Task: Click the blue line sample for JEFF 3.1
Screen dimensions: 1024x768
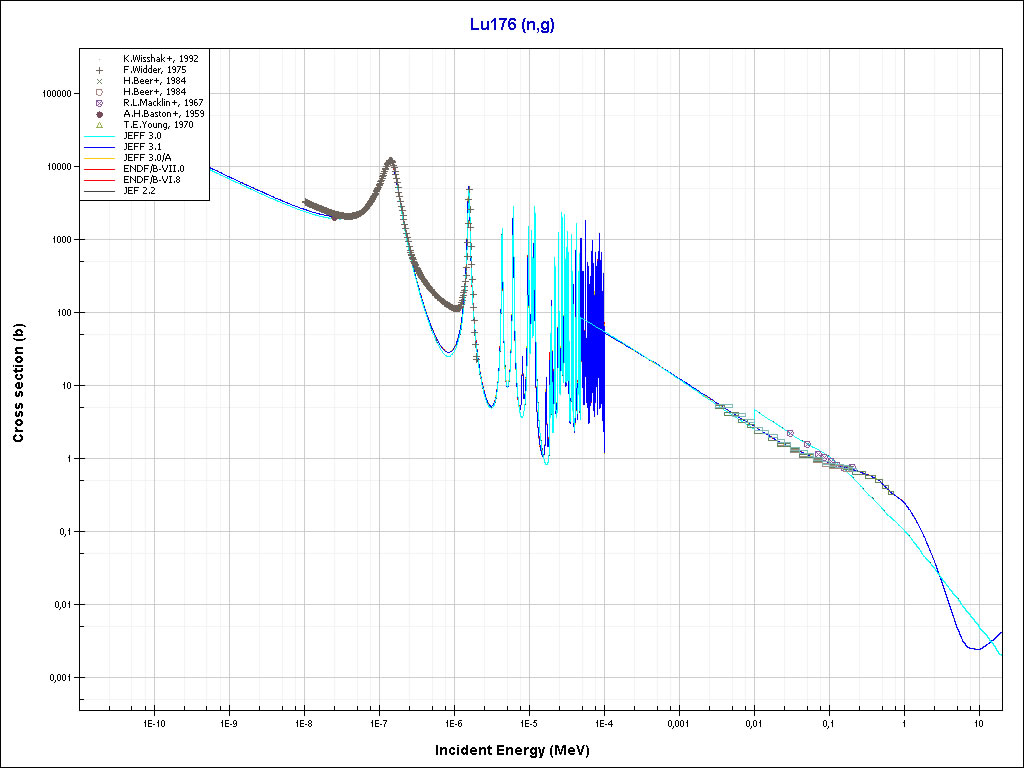Action: click(x=100, y=146)
